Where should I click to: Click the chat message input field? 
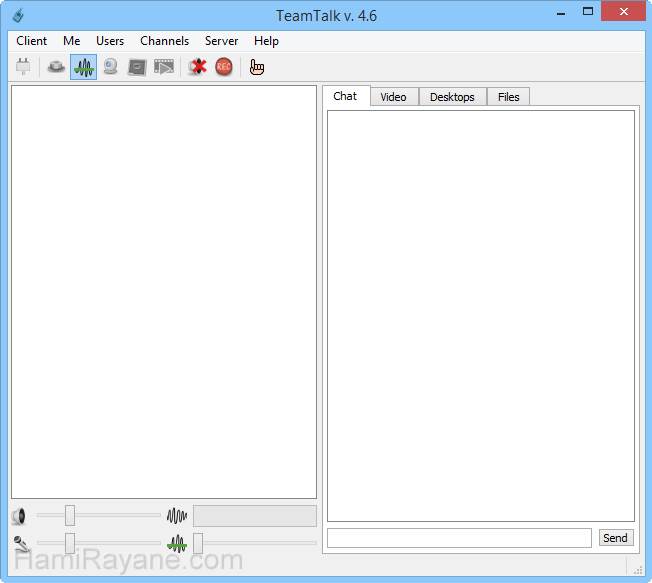[x=459, y=538]
